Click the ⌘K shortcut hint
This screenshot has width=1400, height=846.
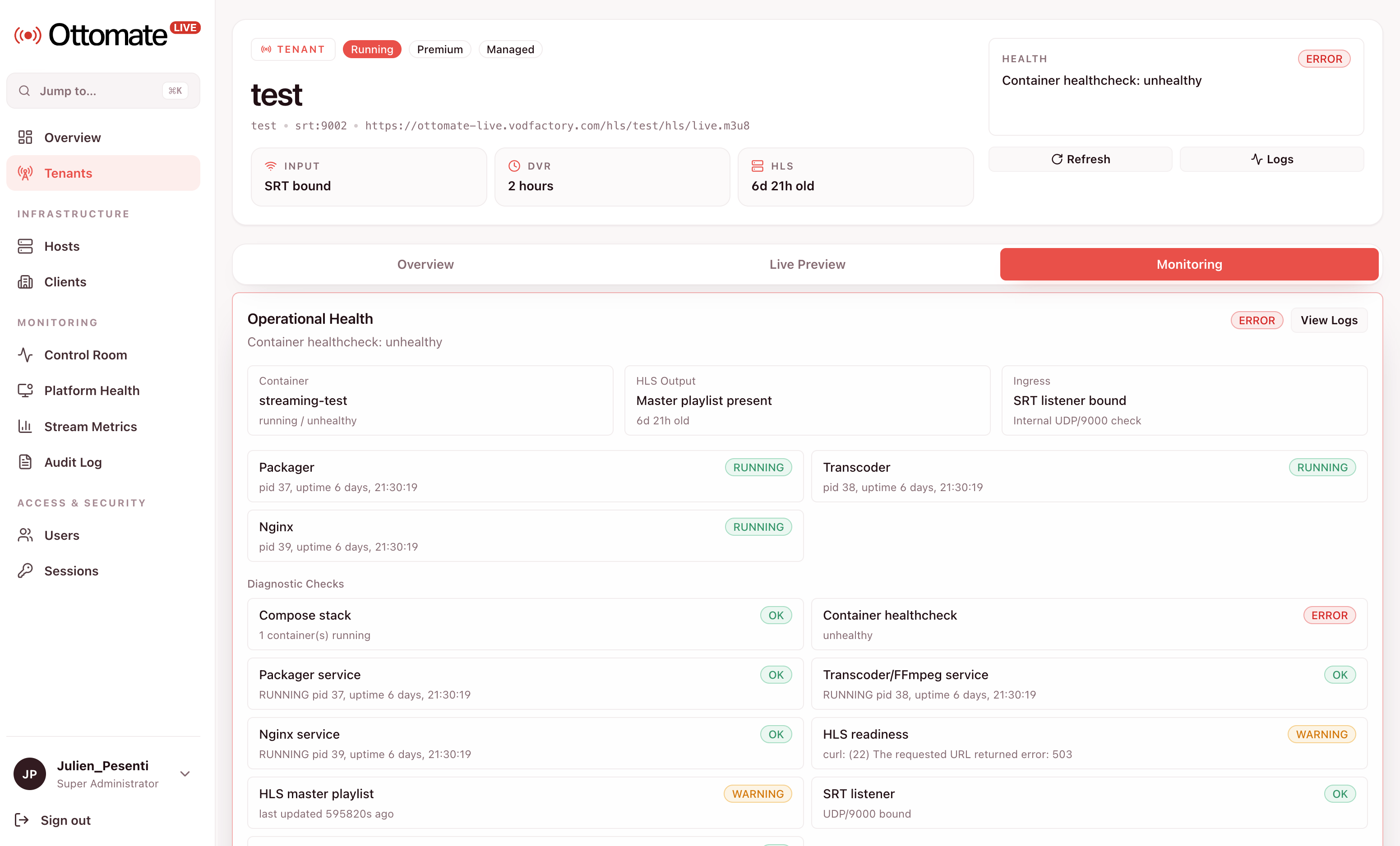(175, 91)
